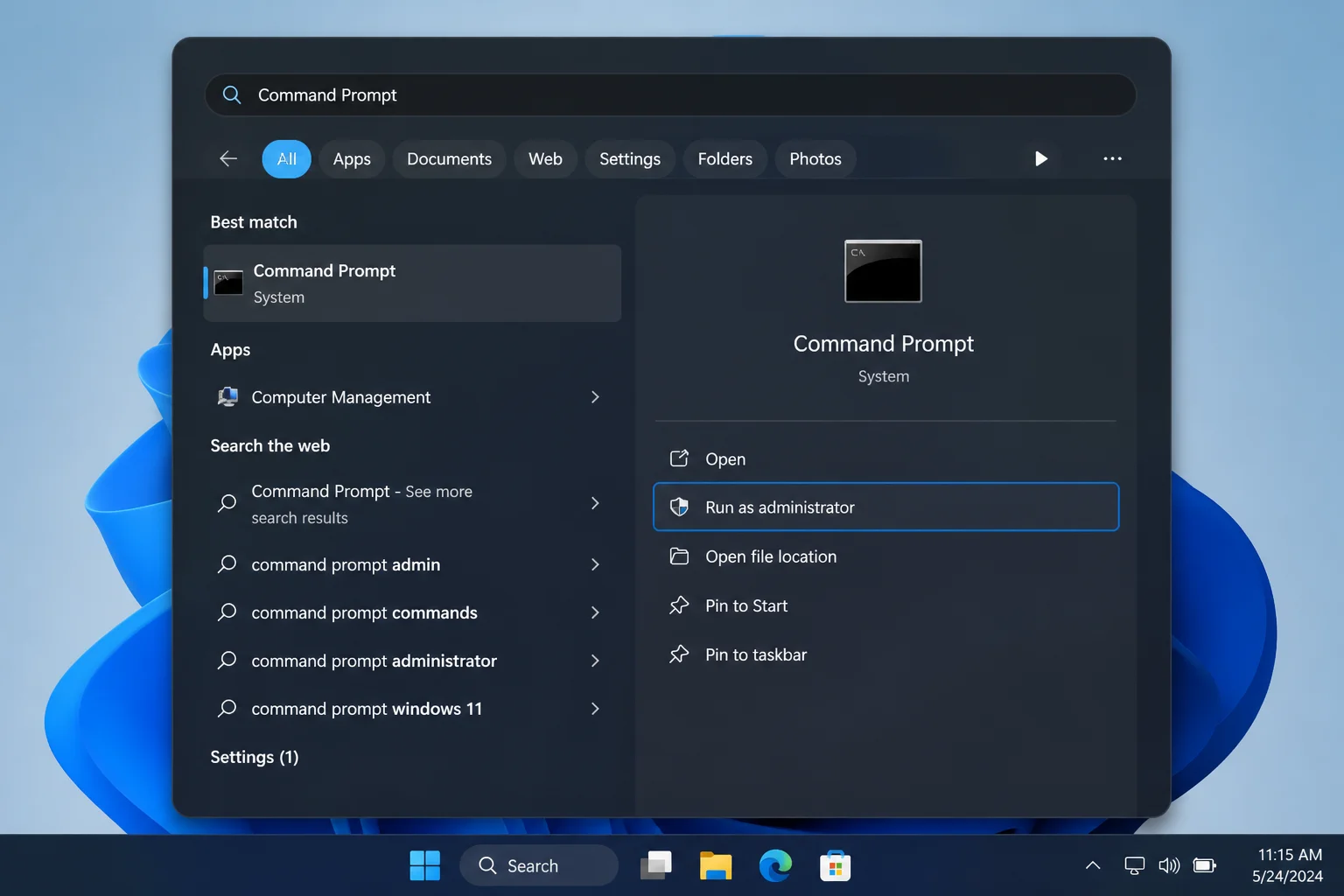Click the folder icon for Open file location
1344x896 pixels.
coord(679,556)
